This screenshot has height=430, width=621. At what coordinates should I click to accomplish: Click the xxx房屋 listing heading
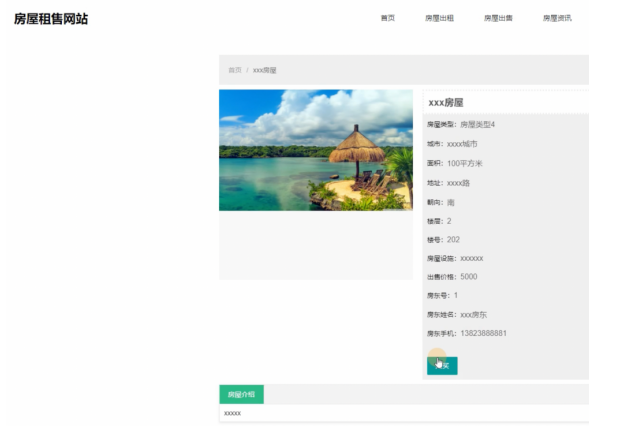coord(446,103)
